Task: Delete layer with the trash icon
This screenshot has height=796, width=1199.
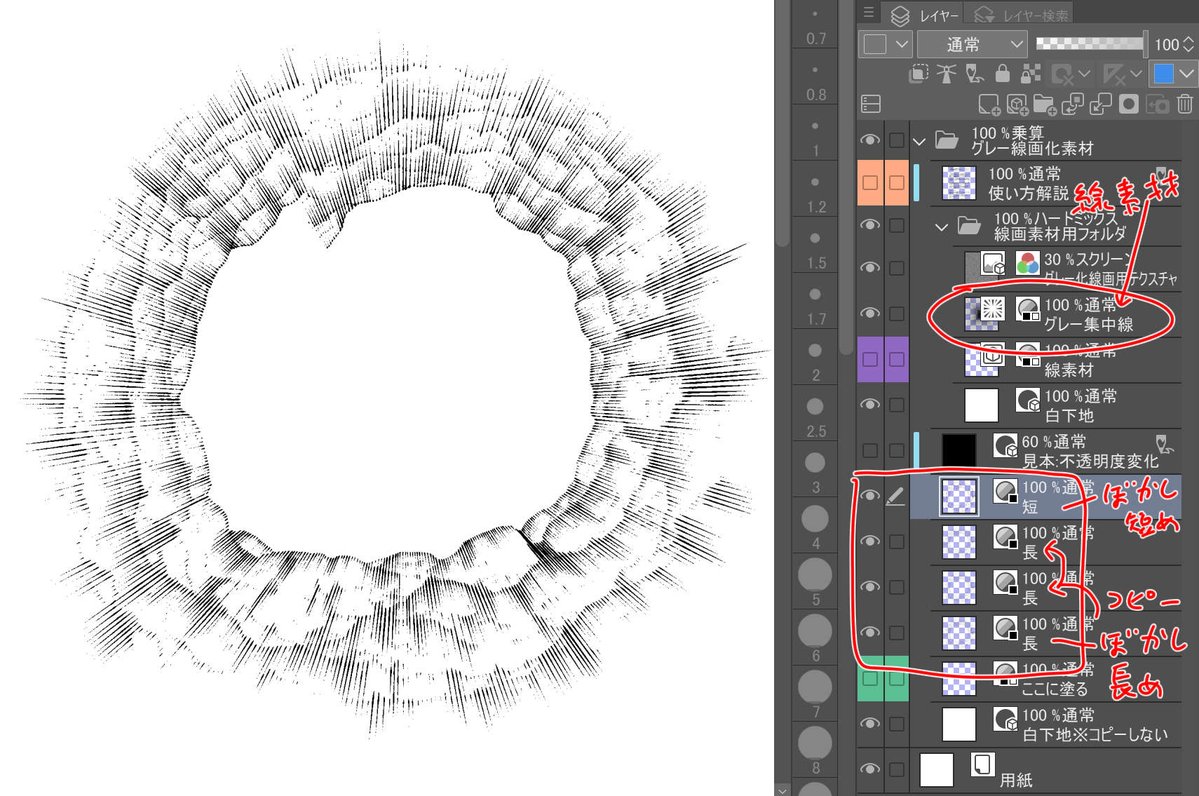Action: coord(1184,104)
